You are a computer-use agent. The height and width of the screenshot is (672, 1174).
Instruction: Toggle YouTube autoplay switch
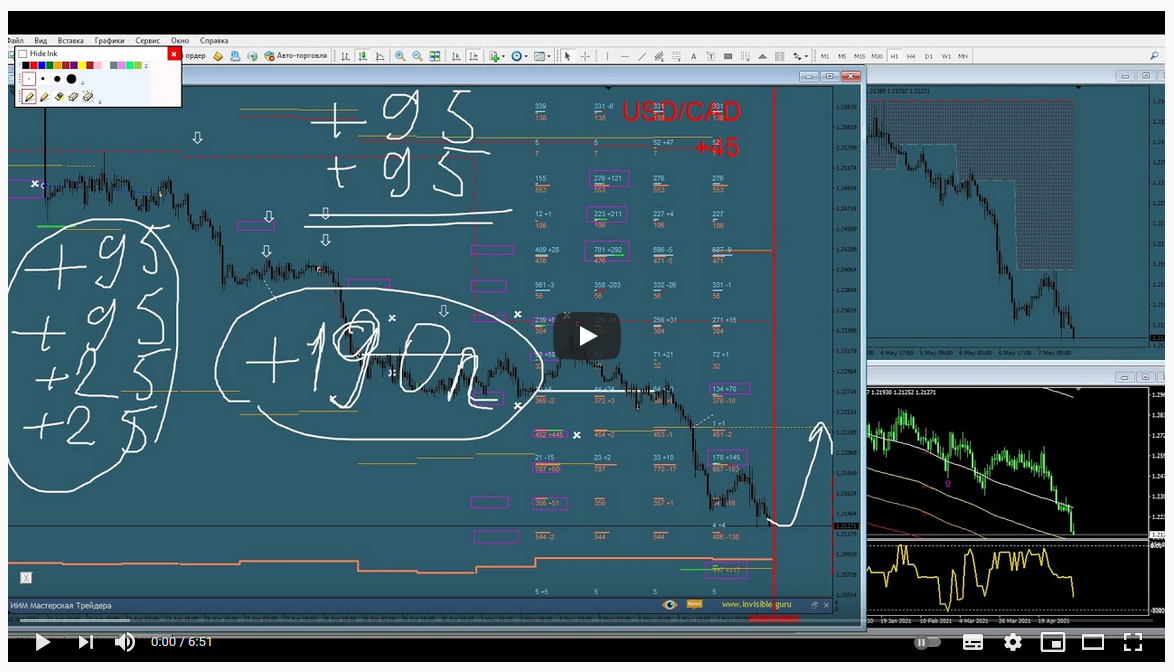(x=927, y=642)
